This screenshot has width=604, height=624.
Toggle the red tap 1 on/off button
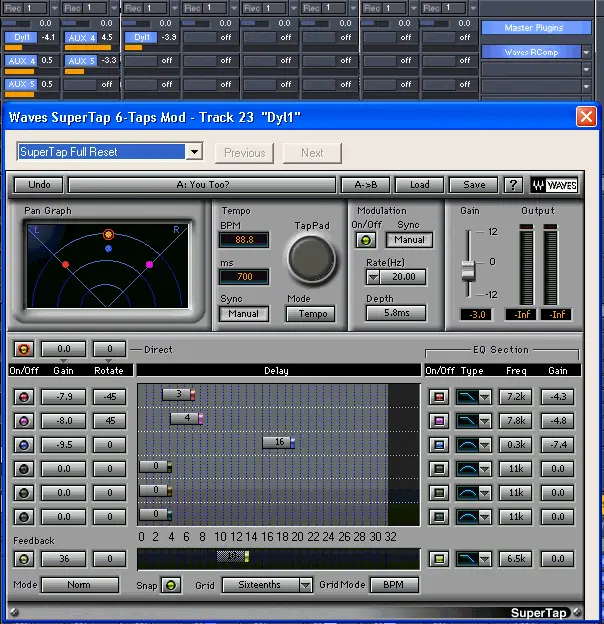click(23, 397)
